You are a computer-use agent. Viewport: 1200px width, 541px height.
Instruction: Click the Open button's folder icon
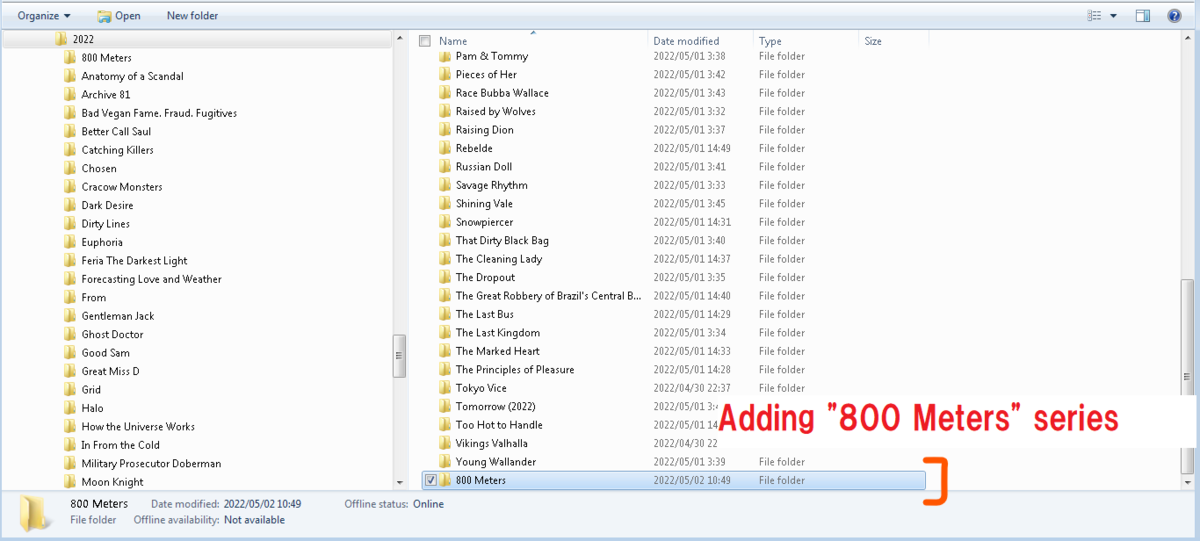pos(104,16)
